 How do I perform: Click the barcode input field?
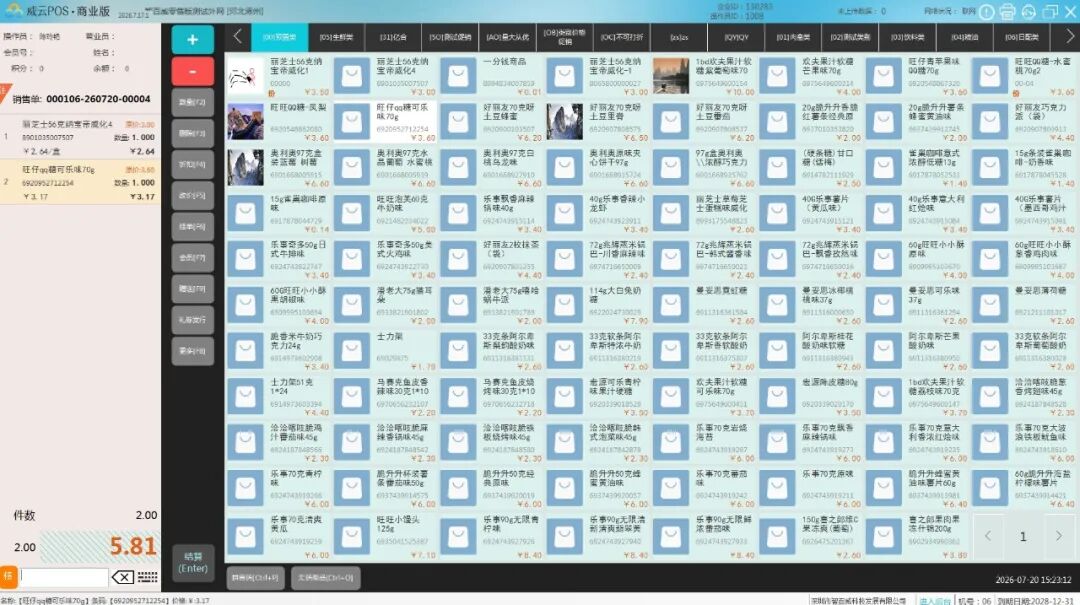click(64, 577)
